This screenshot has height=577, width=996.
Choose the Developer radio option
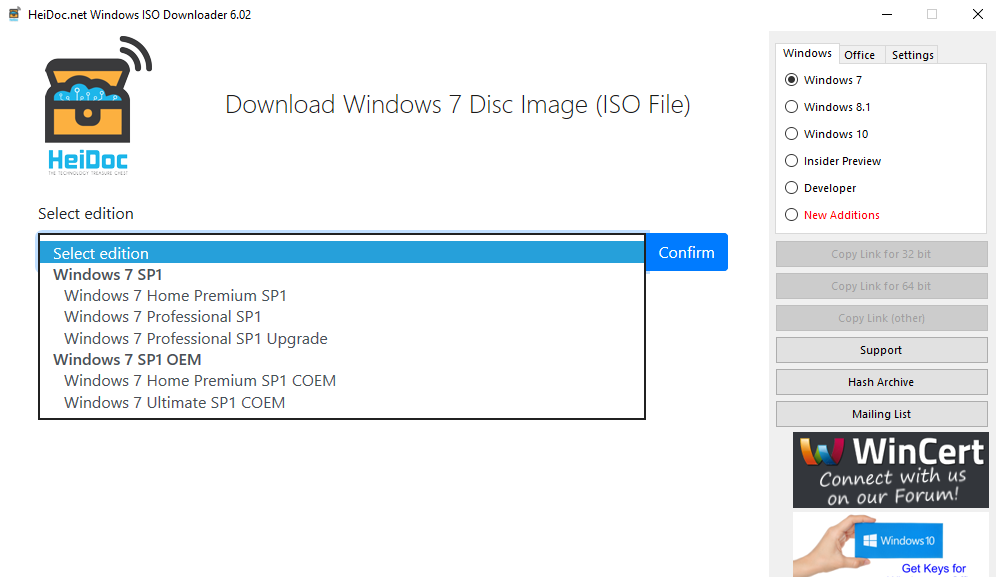pyautogui.click(x=791, y=188)
